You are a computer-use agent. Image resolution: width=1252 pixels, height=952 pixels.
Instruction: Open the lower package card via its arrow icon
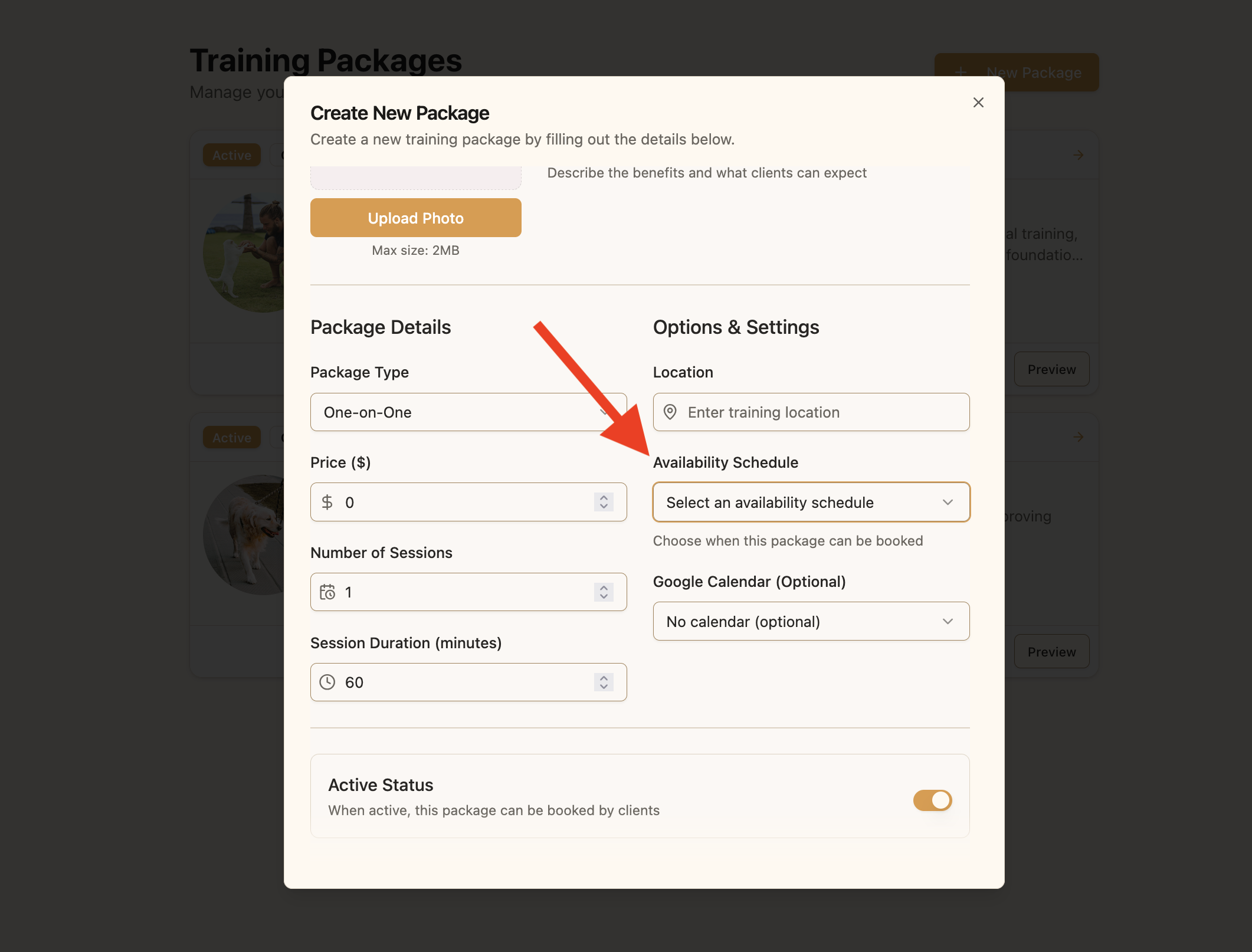coord(1078,436)
